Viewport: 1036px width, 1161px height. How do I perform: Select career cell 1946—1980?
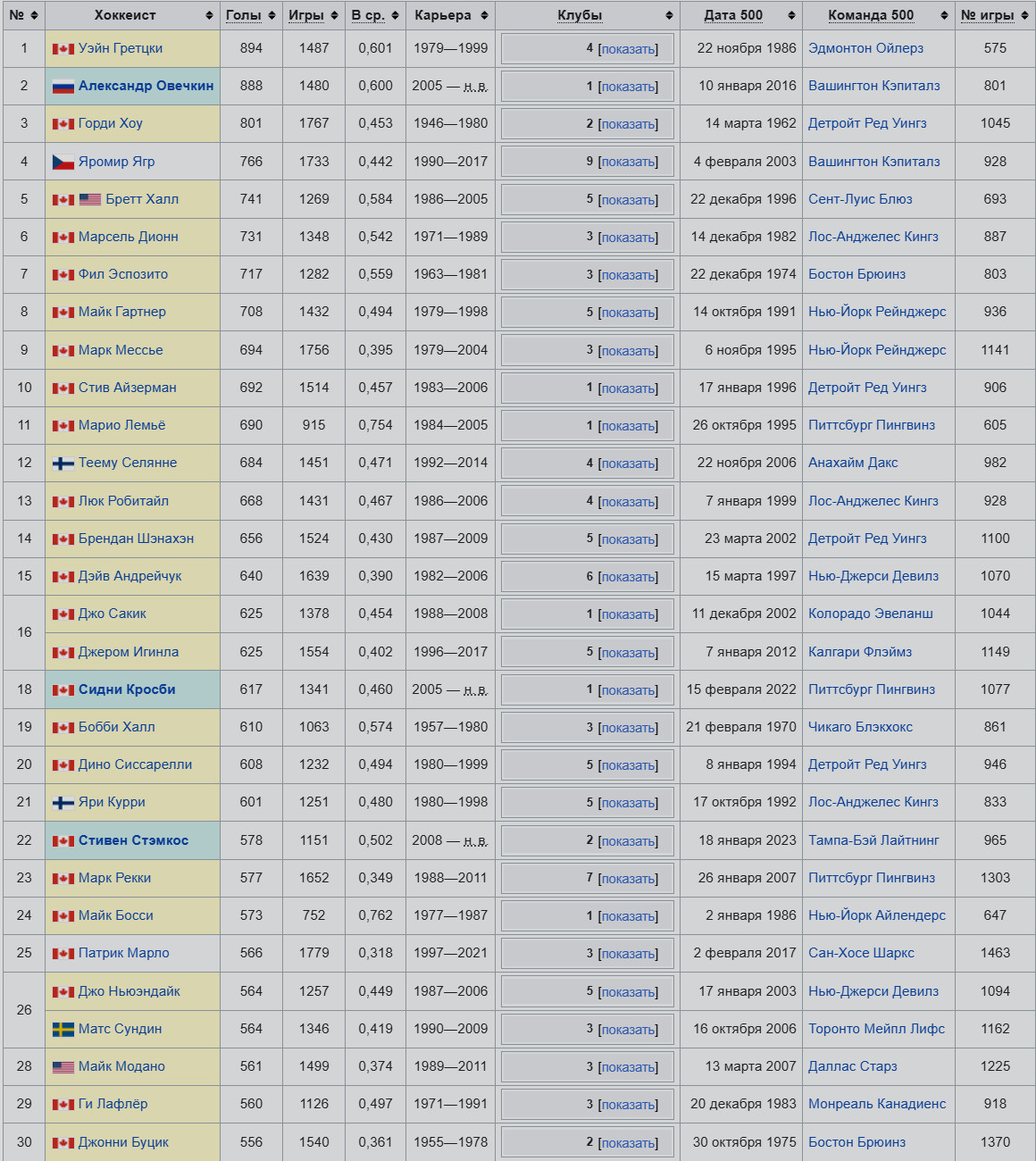point(451,123)
